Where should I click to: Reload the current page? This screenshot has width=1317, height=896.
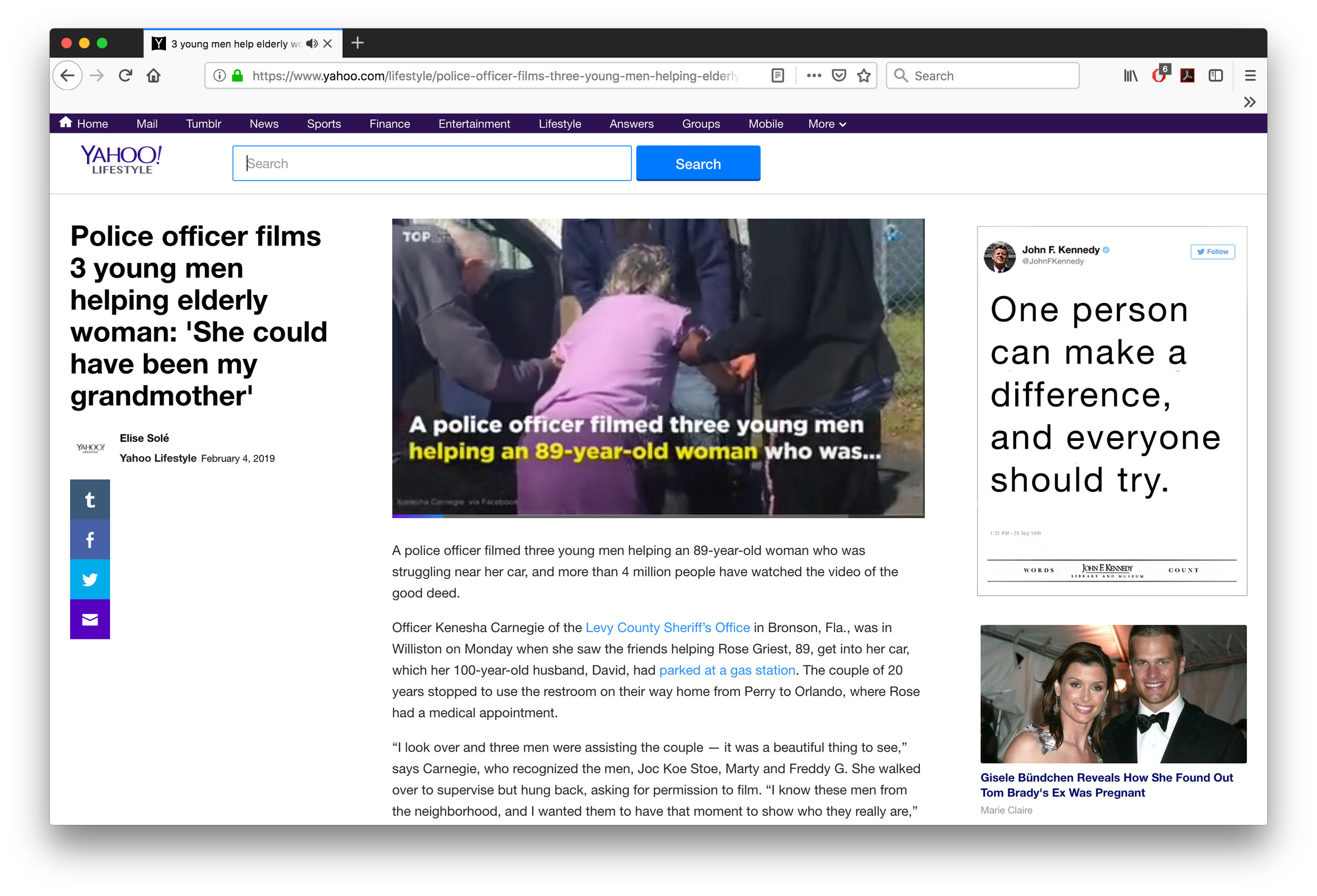(125, 75)
